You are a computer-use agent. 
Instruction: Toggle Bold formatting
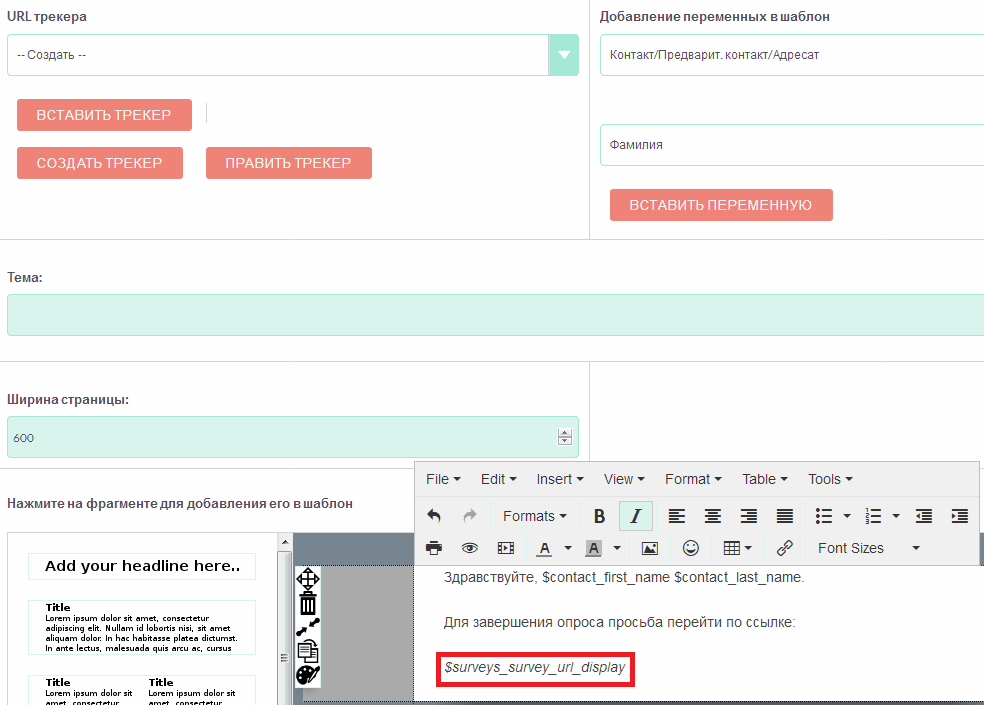coord(599,516)
